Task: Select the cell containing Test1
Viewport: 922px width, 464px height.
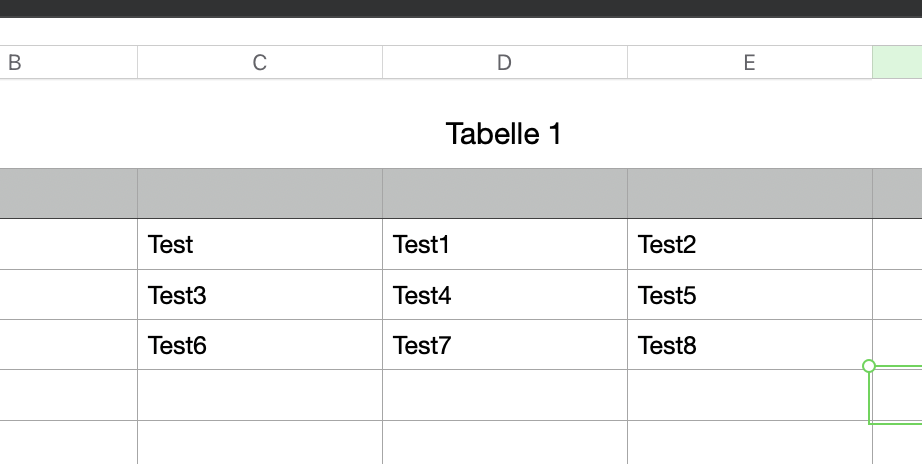Action: coord(504,244)
